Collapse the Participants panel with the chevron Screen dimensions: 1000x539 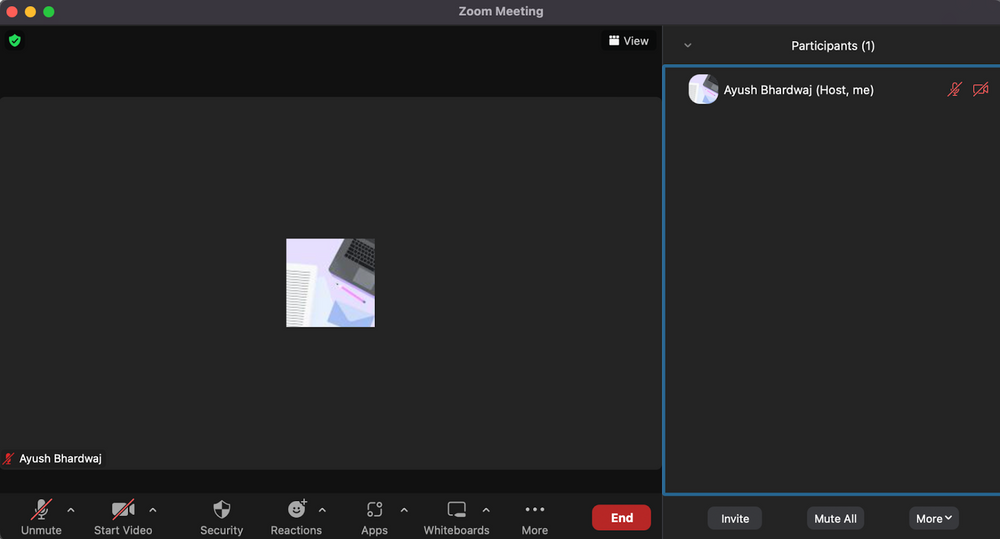(x=688, y=45)
